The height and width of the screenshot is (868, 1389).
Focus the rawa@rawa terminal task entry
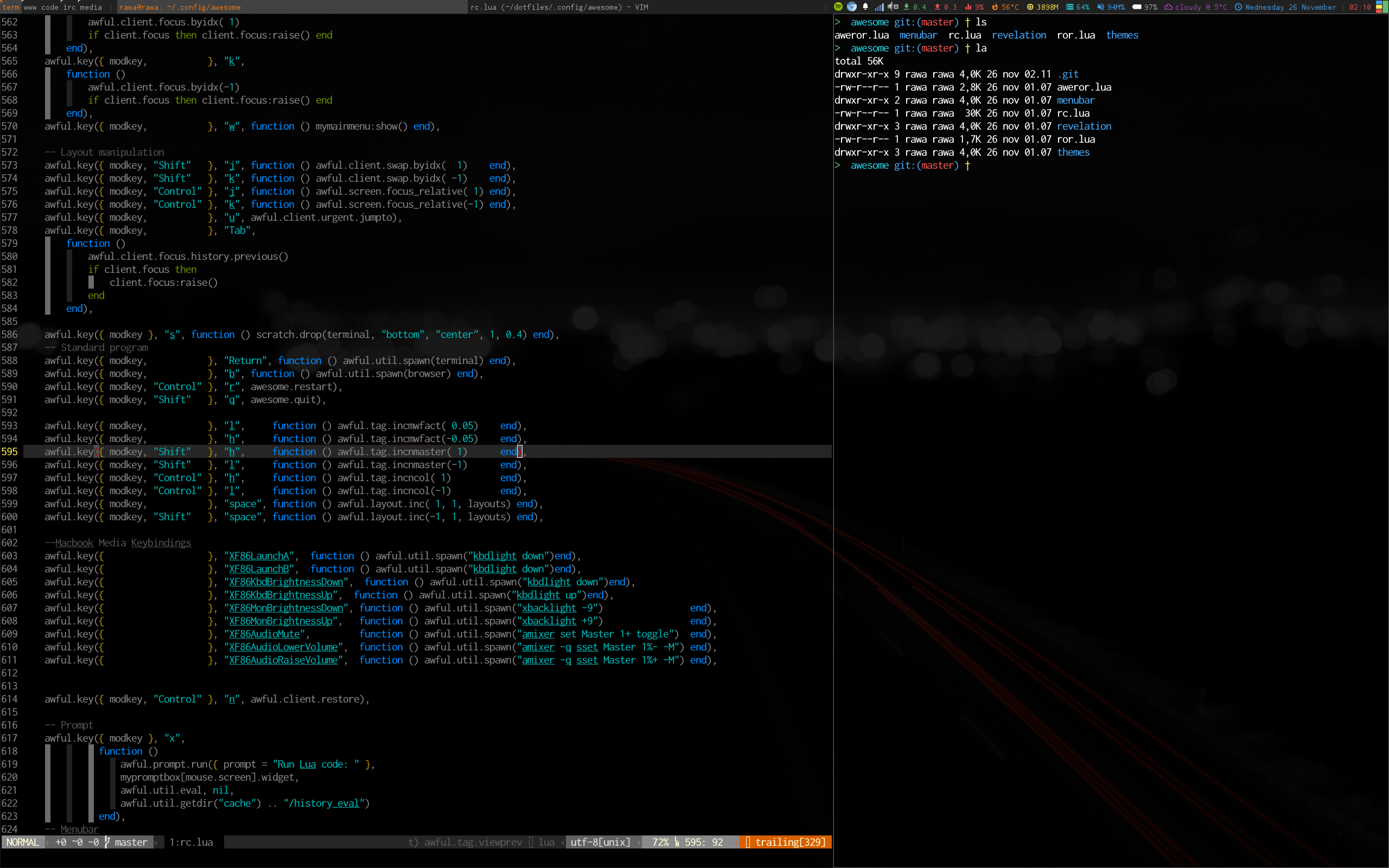click(180, 7)
